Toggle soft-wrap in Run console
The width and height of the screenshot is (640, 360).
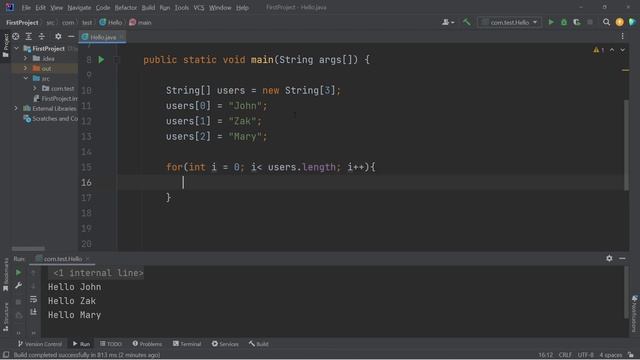[33, 300]
